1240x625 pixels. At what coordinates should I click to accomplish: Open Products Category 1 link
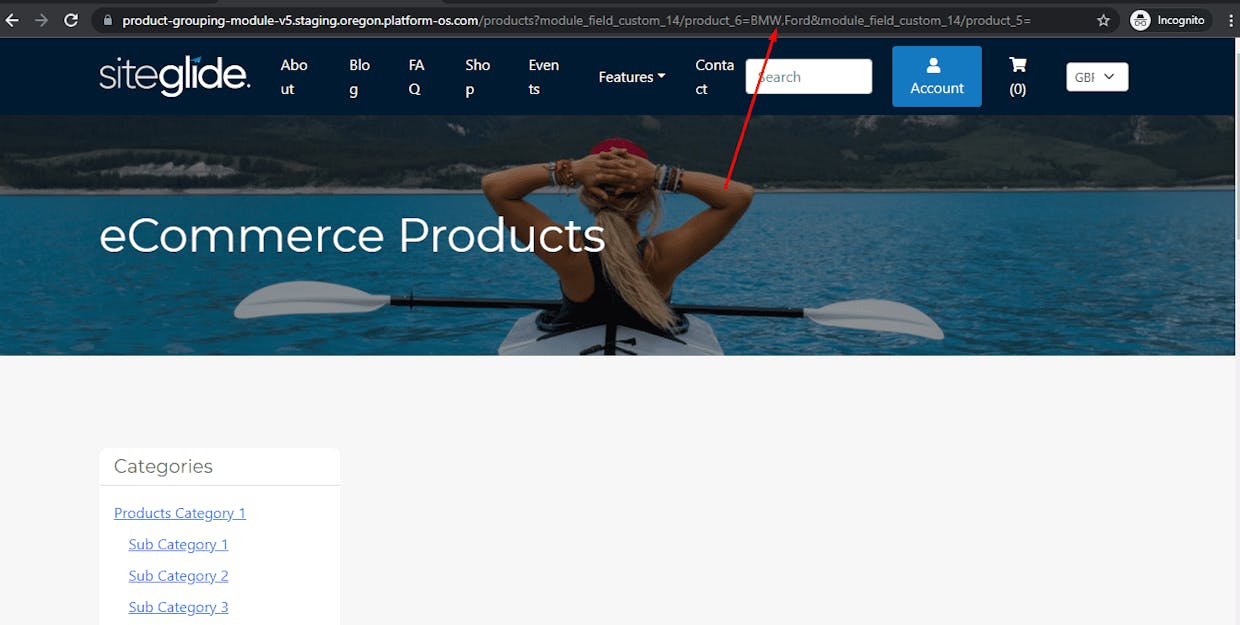180,513
